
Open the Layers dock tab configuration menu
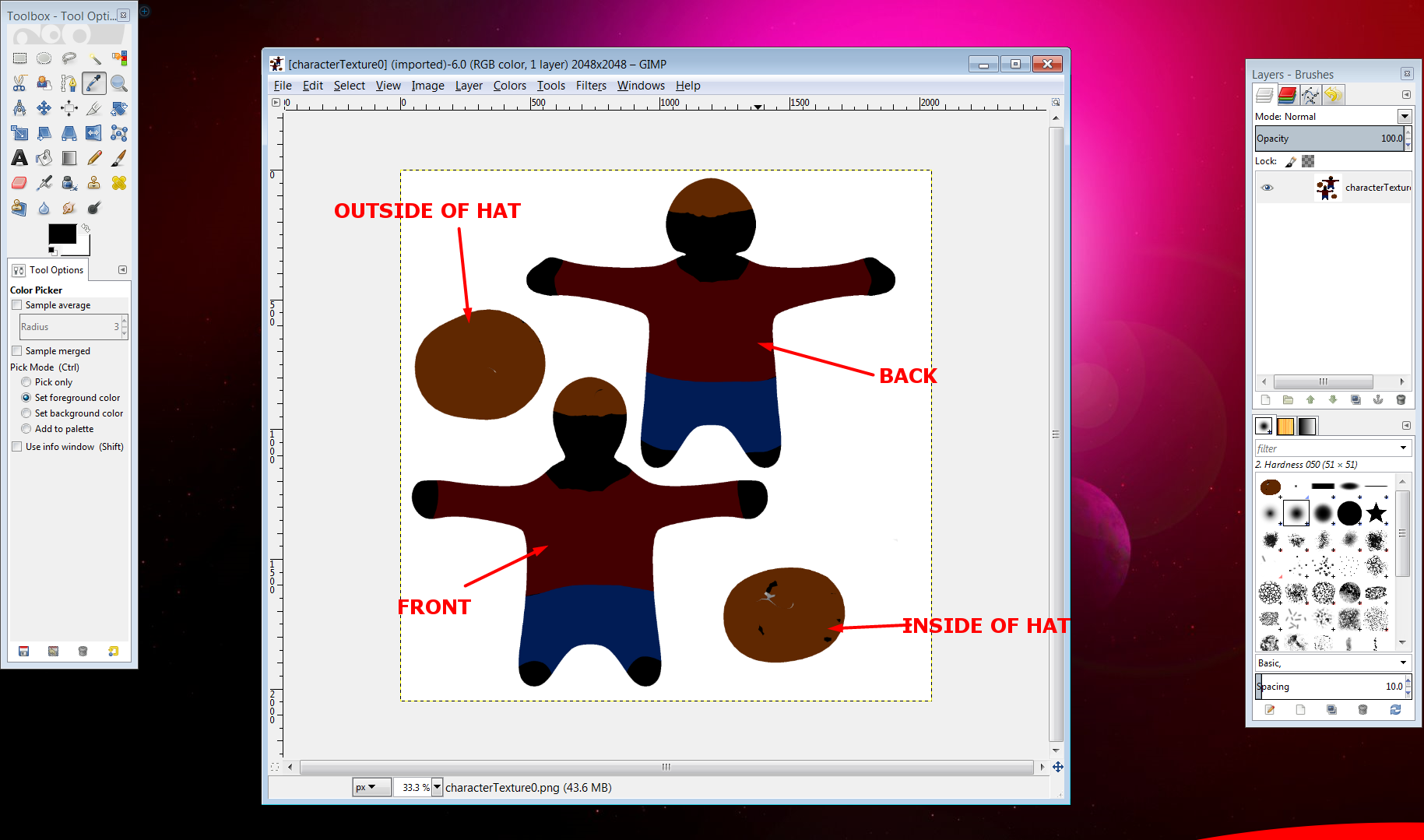pos(1406,94)
